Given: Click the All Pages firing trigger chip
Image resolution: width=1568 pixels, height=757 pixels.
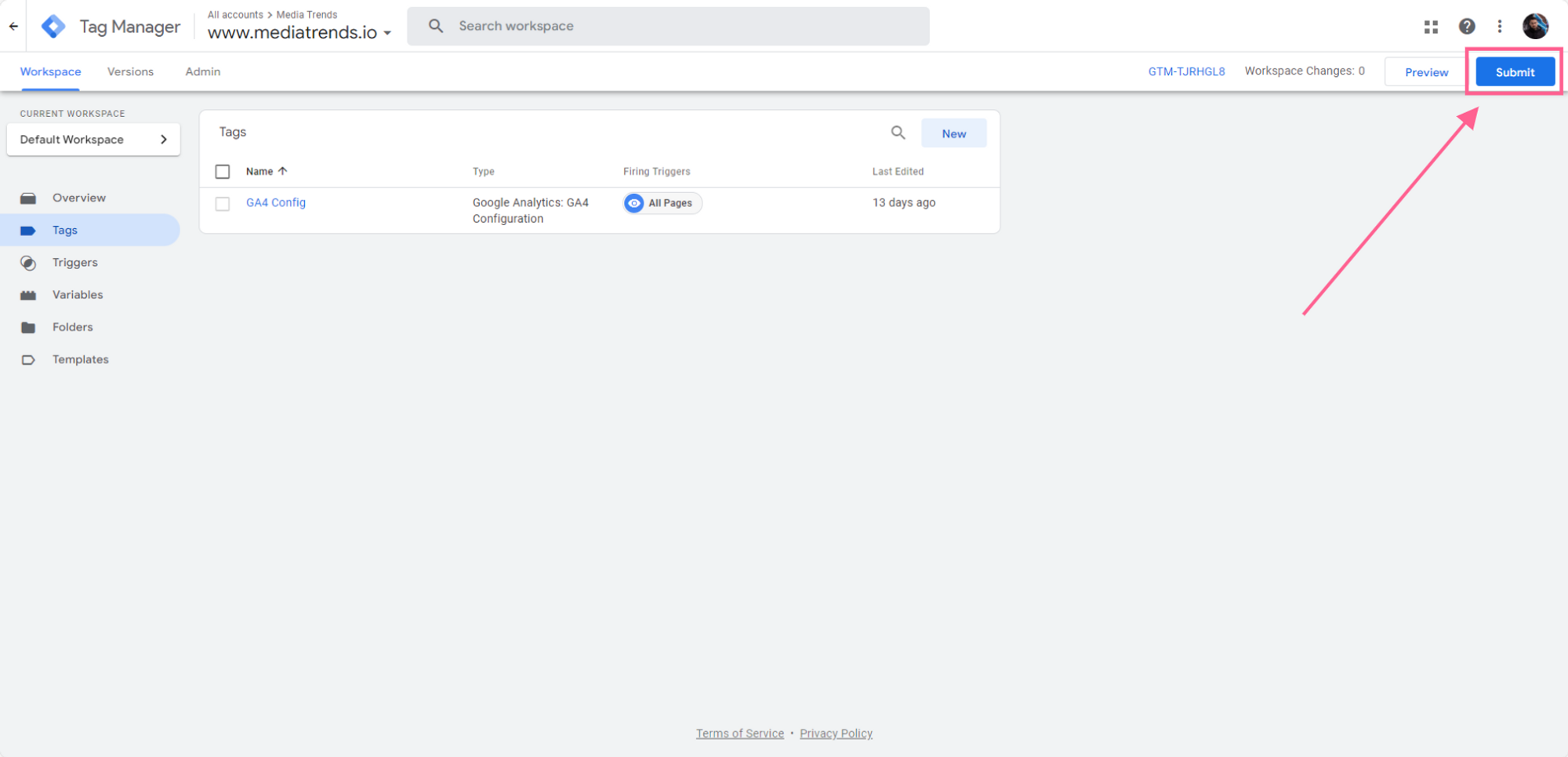Looking at the screenshot, I should [x=662, y=203].
